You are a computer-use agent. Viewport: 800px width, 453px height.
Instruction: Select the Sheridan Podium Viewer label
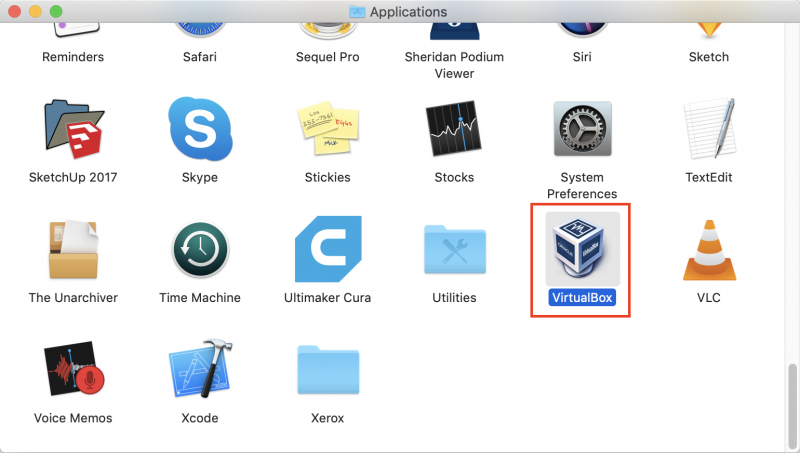click(x=454, y=65)
